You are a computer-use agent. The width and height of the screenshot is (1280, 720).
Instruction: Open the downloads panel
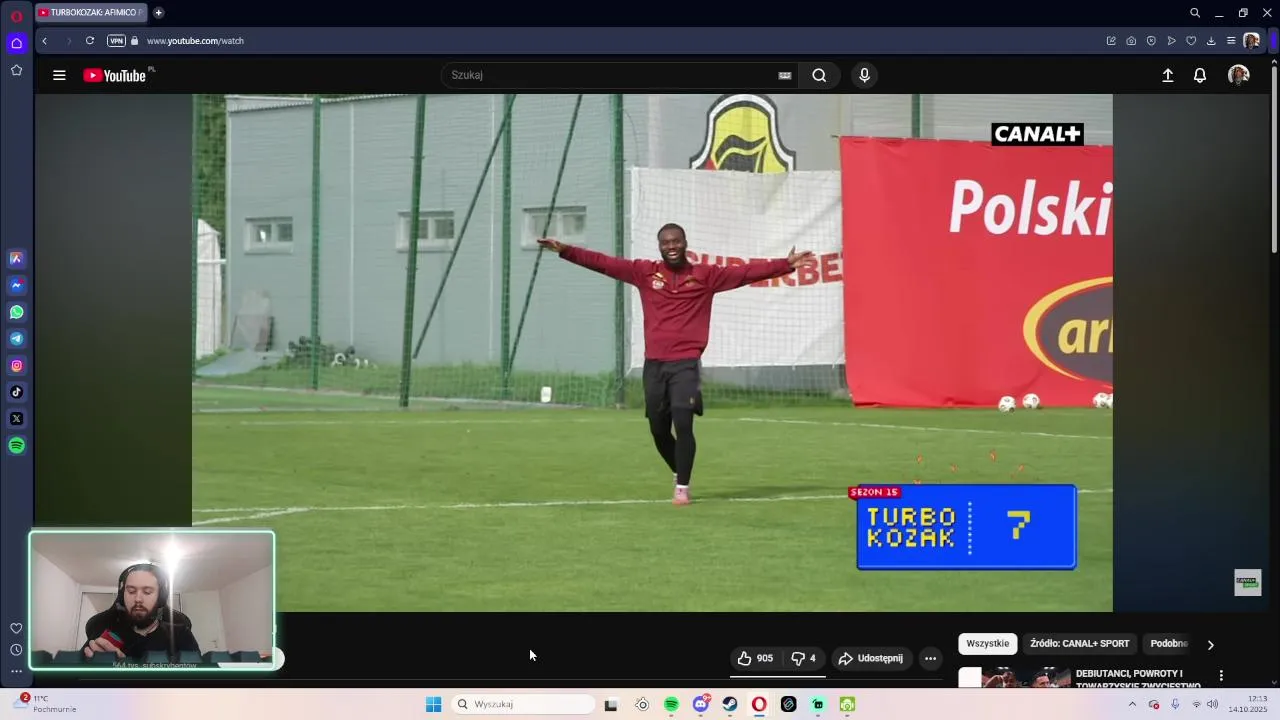pyautogui.click(x=1211, y=41)
